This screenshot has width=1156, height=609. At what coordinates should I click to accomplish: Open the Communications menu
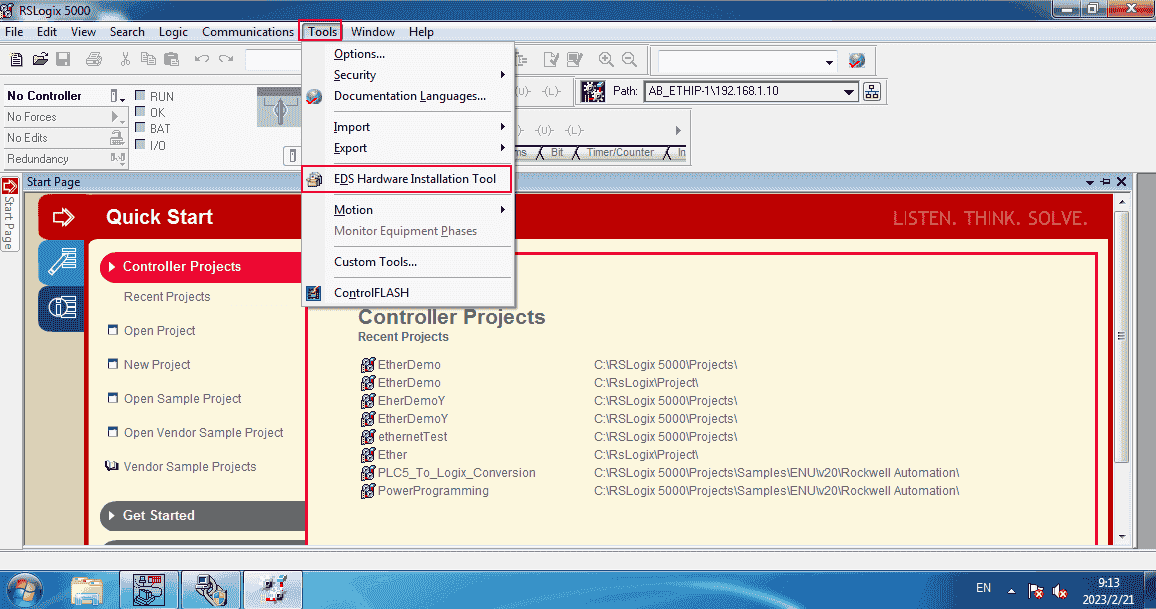coord(247,32)
